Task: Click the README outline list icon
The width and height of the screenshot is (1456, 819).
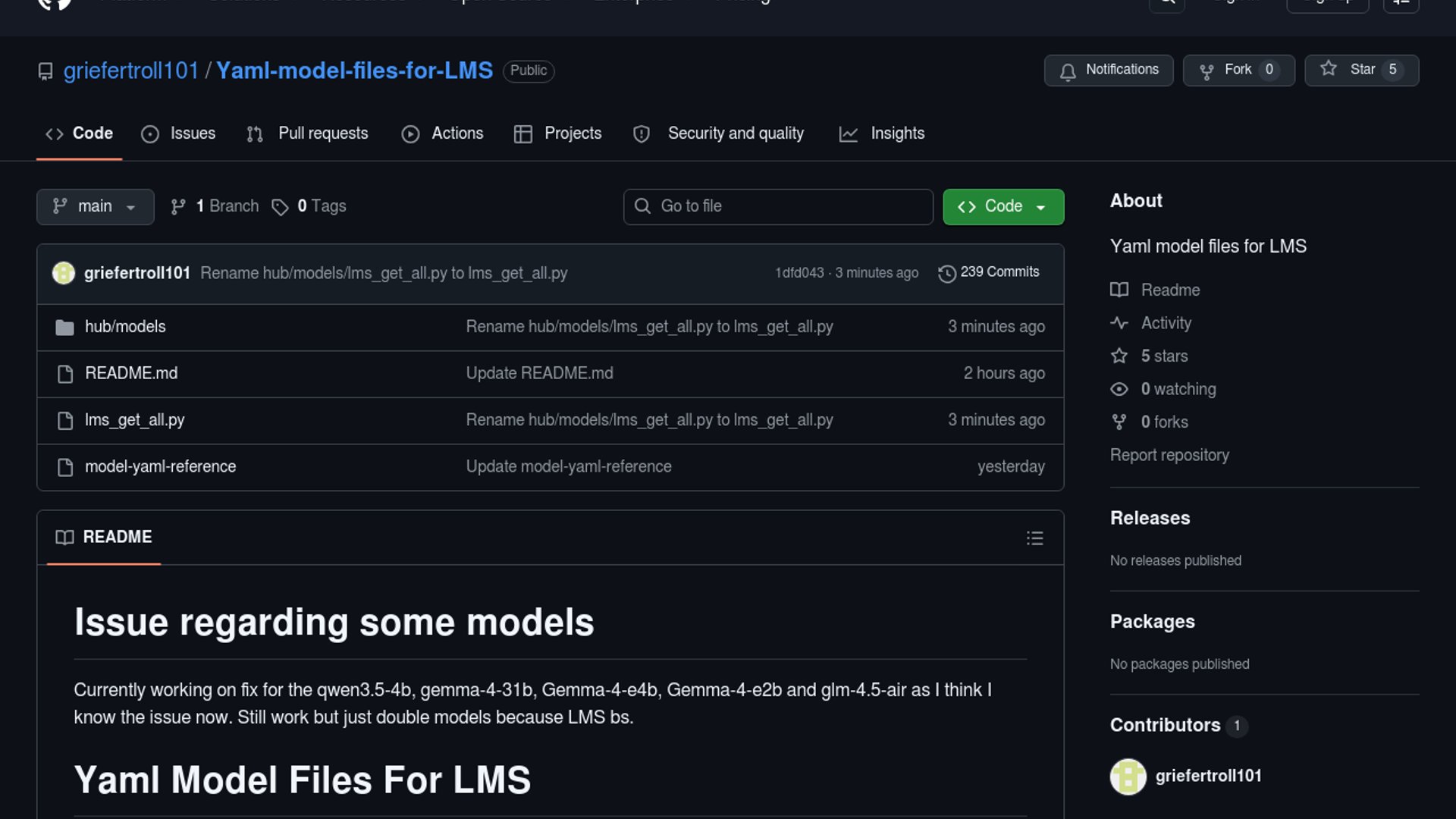Action: 1034,538
